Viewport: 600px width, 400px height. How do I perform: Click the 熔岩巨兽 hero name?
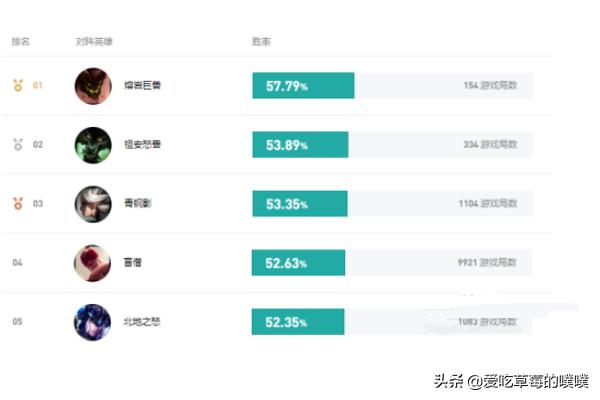tap(142, 85)
